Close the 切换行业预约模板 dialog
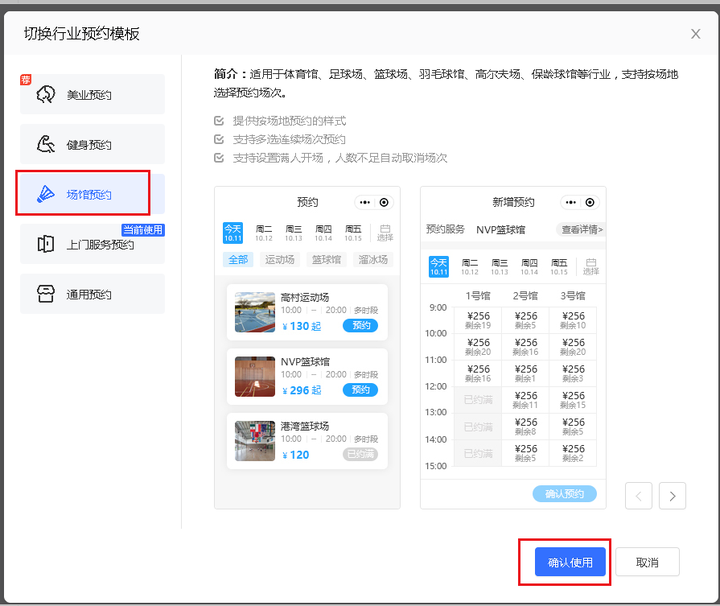This screenshot has width=720, height=606. (696, 34)
